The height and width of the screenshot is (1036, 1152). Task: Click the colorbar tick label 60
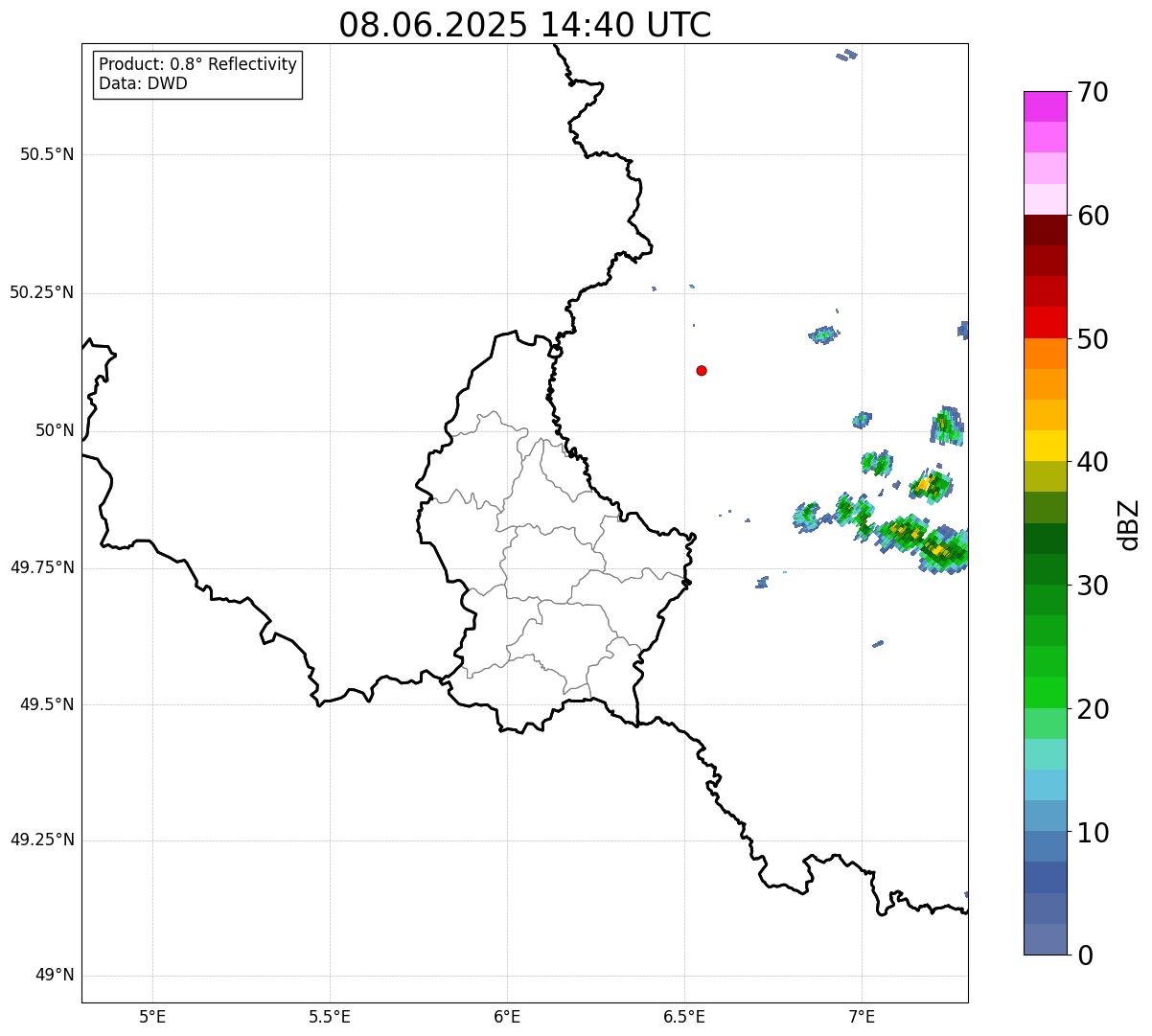tap(1093, 216)
